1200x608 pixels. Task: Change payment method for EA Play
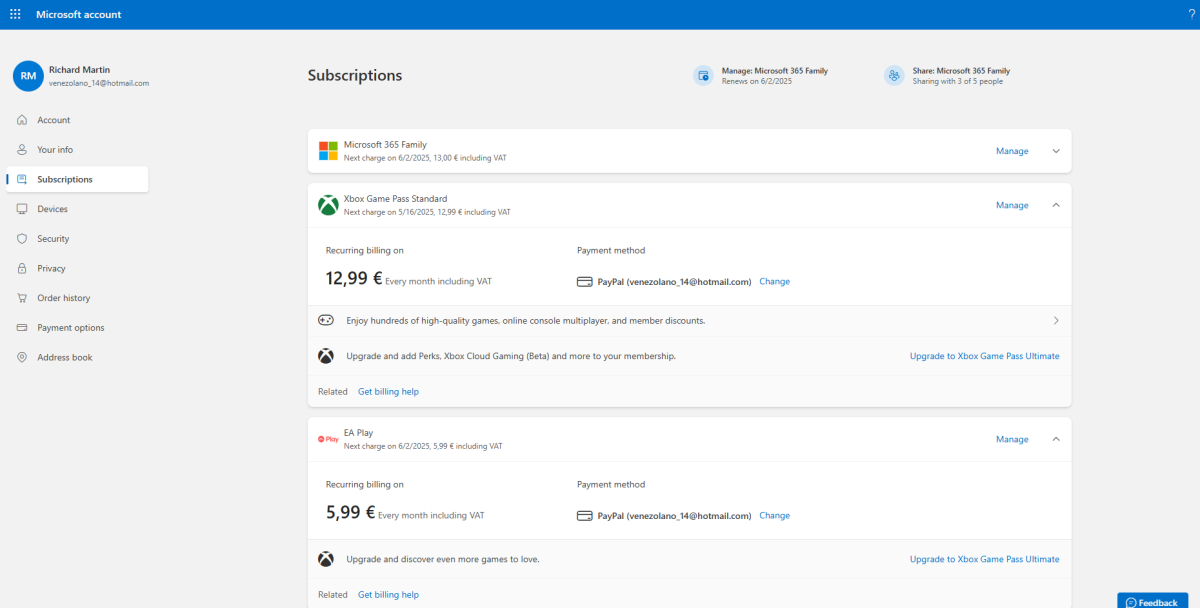coord(774,516)
